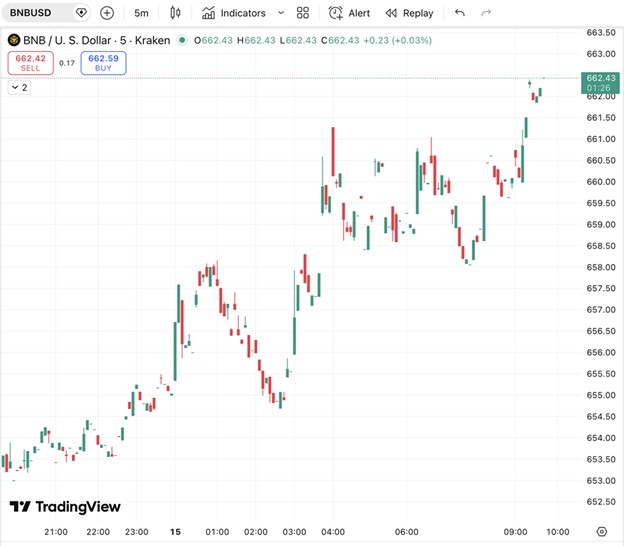Click the add symbol plus icon
The image size is (624, 546).
click(107, 13)
